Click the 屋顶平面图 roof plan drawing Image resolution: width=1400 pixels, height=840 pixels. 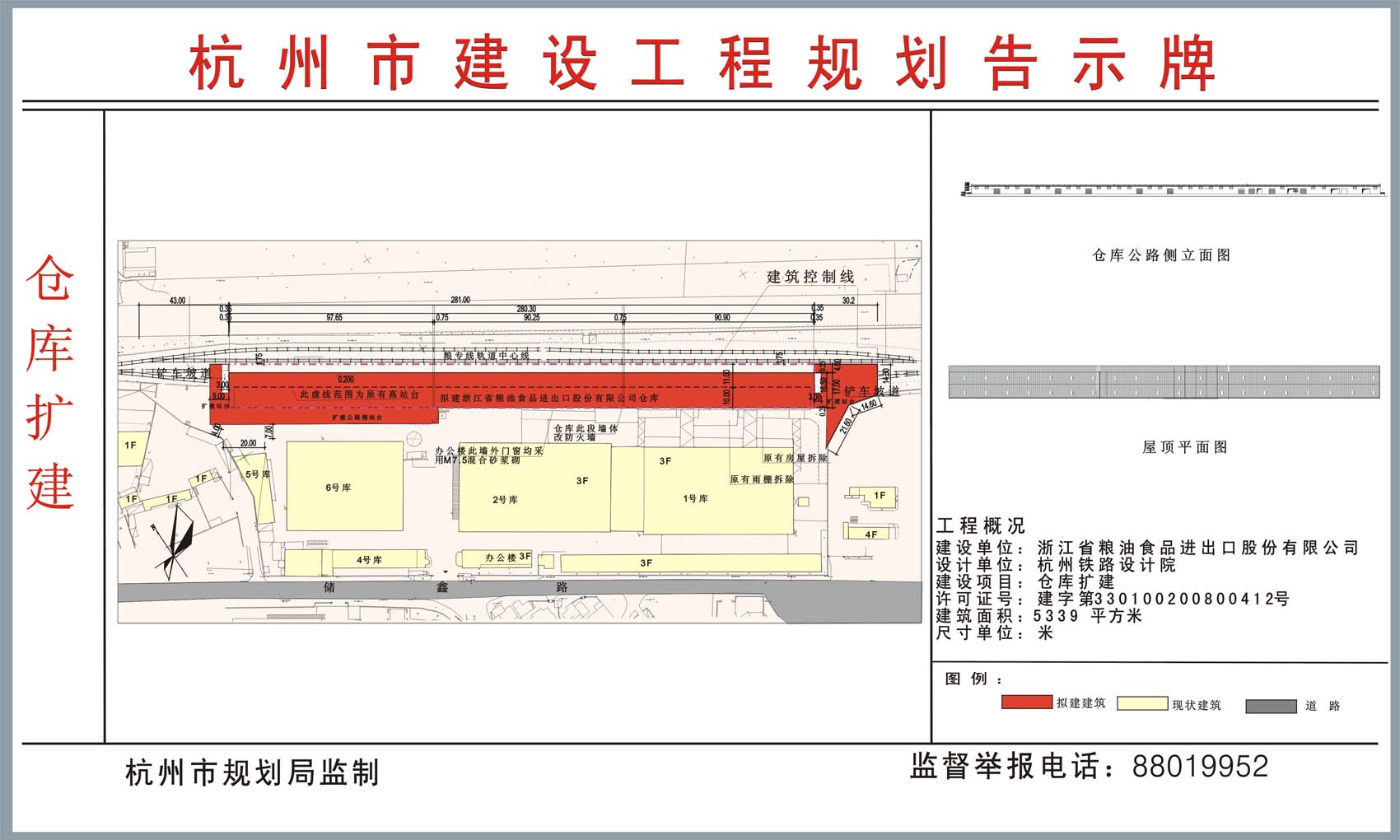pyautogui.click(x=1164, y=382)
